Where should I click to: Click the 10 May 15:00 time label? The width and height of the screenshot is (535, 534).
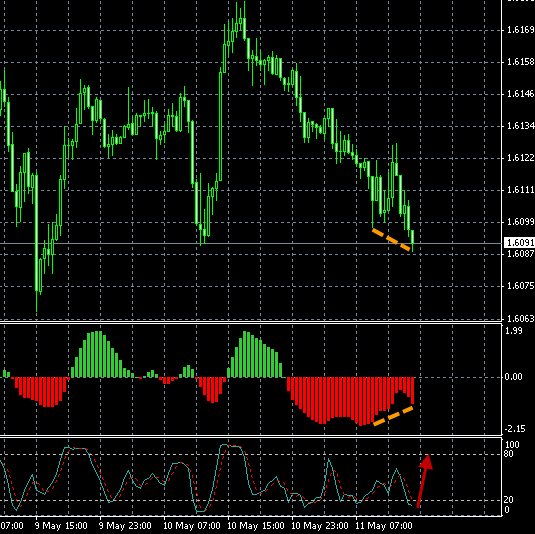click(256, 526)
